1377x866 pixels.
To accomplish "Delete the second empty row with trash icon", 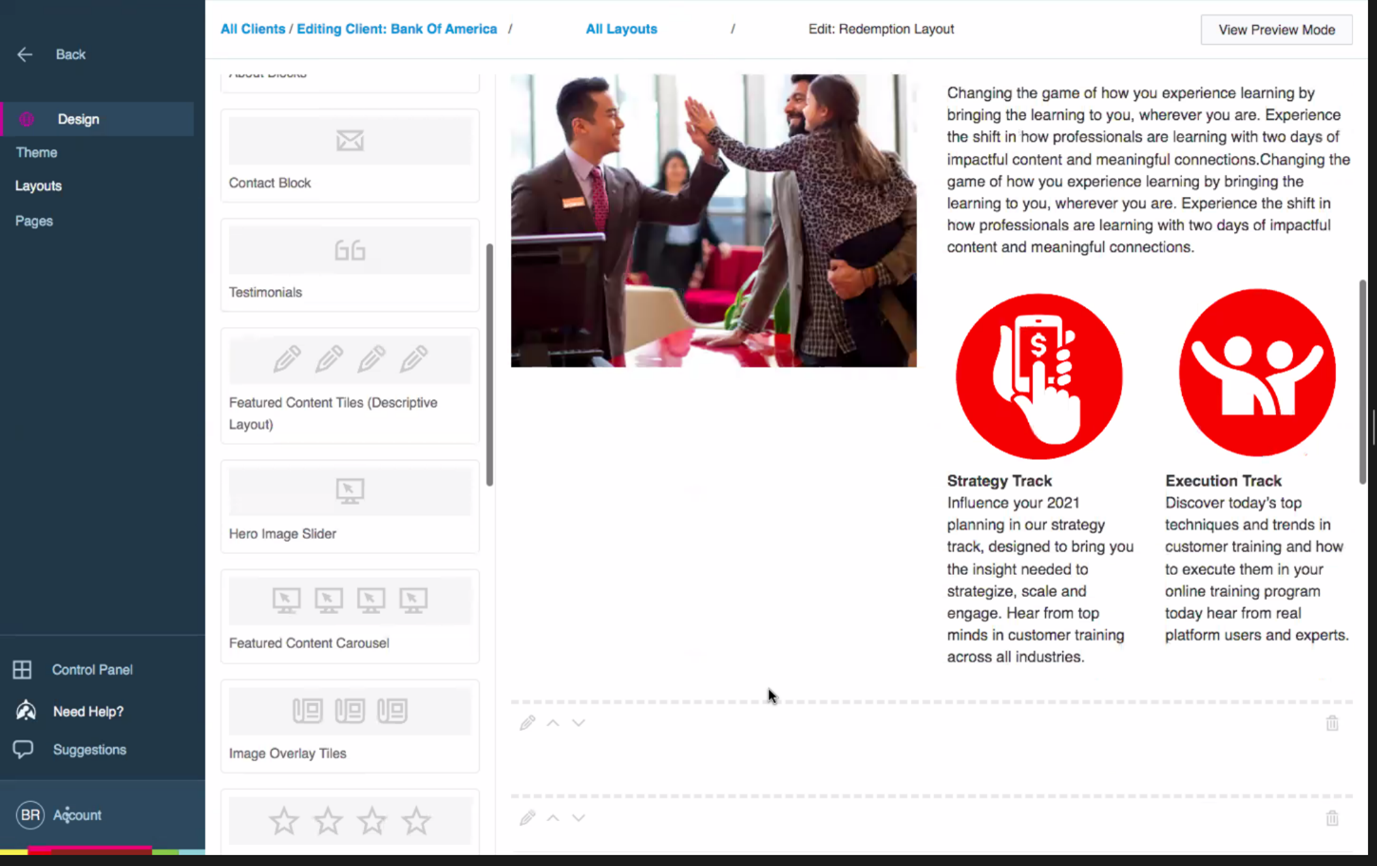I will coord(1332,818).
